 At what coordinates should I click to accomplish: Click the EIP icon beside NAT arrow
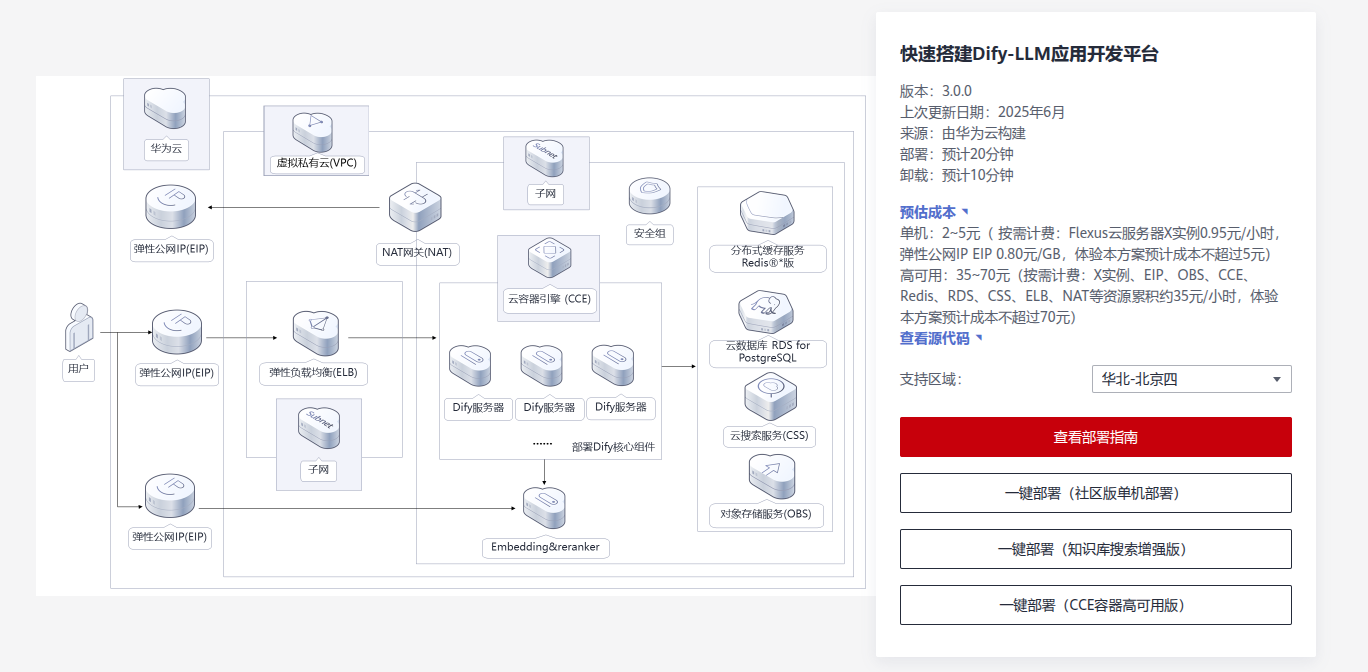tap(170, 209)
